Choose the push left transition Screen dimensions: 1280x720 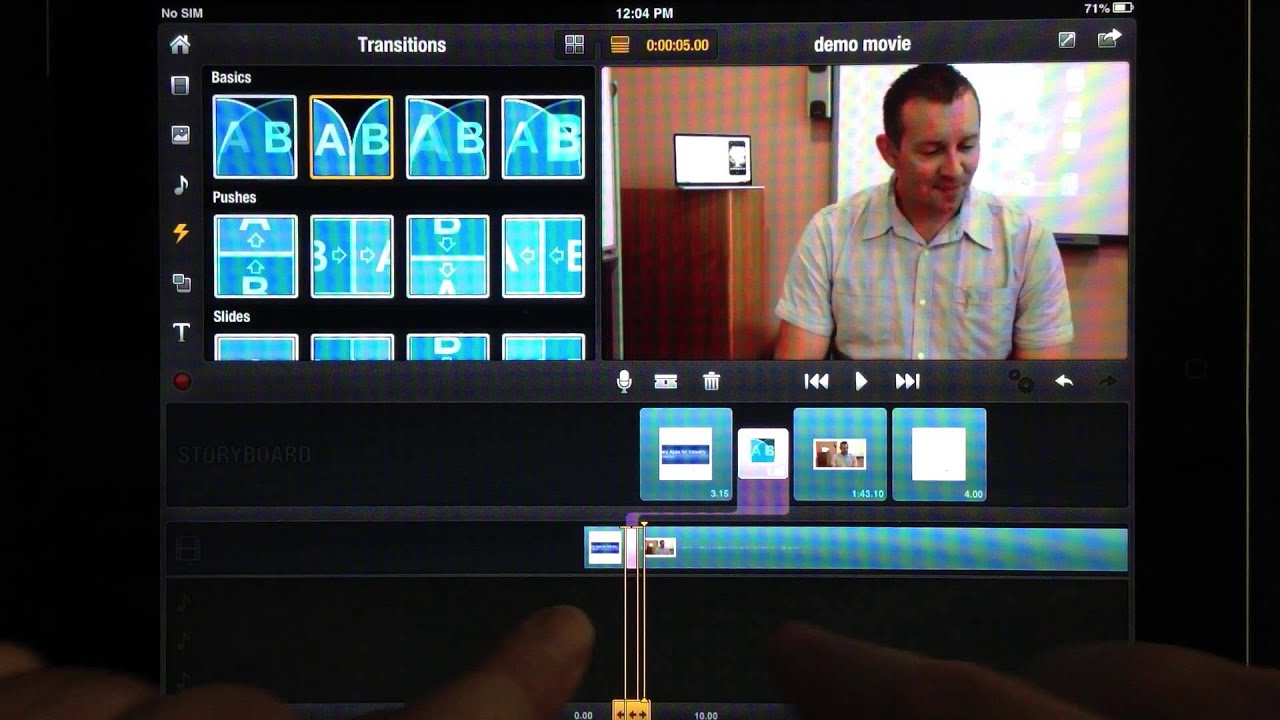[543, 256]
